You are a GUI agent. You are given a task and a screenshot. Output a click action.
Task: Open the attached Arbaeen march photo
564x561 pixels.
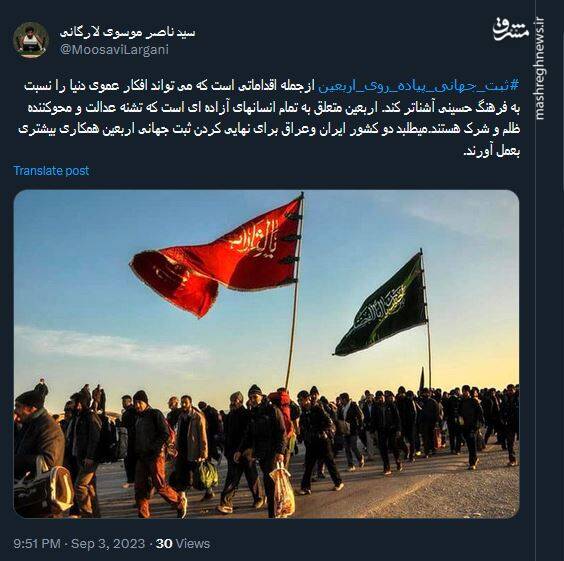coord(267,354)
